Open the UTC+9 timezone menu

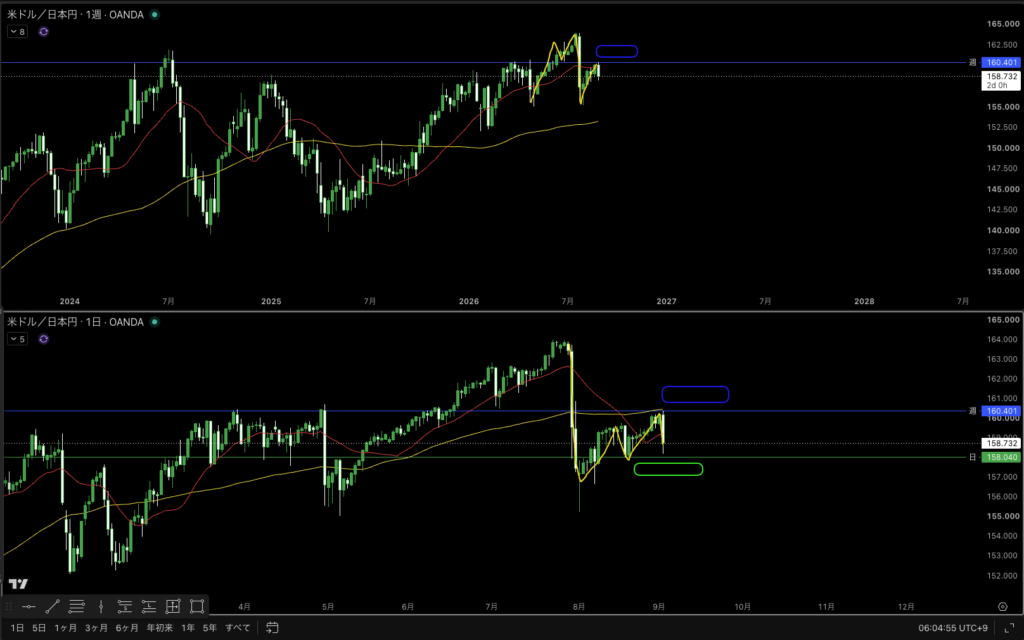(953, 628)
